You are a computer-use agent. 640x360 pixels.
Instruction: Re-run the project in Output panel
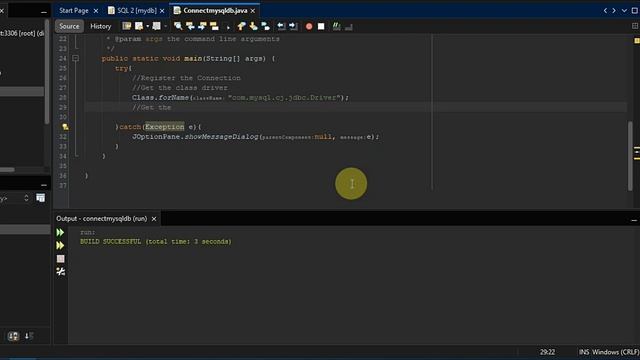coord(60,233)
